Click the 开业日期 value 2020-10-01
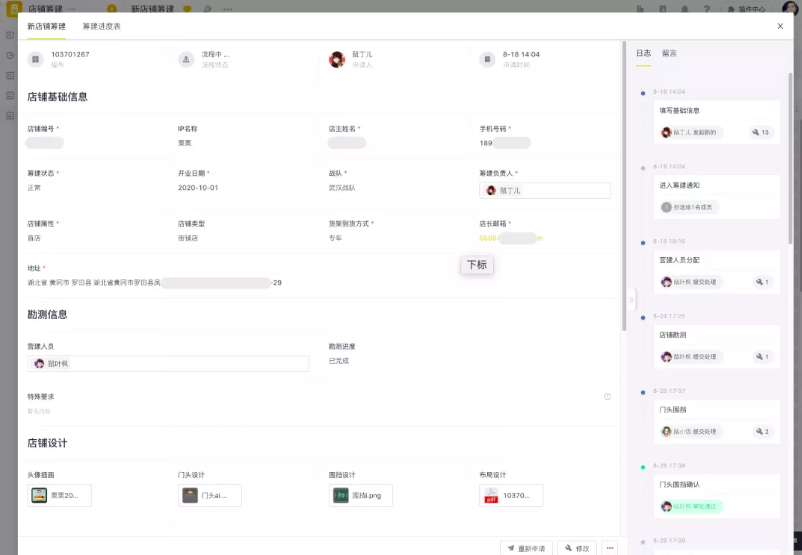 [x=198, y=188]
